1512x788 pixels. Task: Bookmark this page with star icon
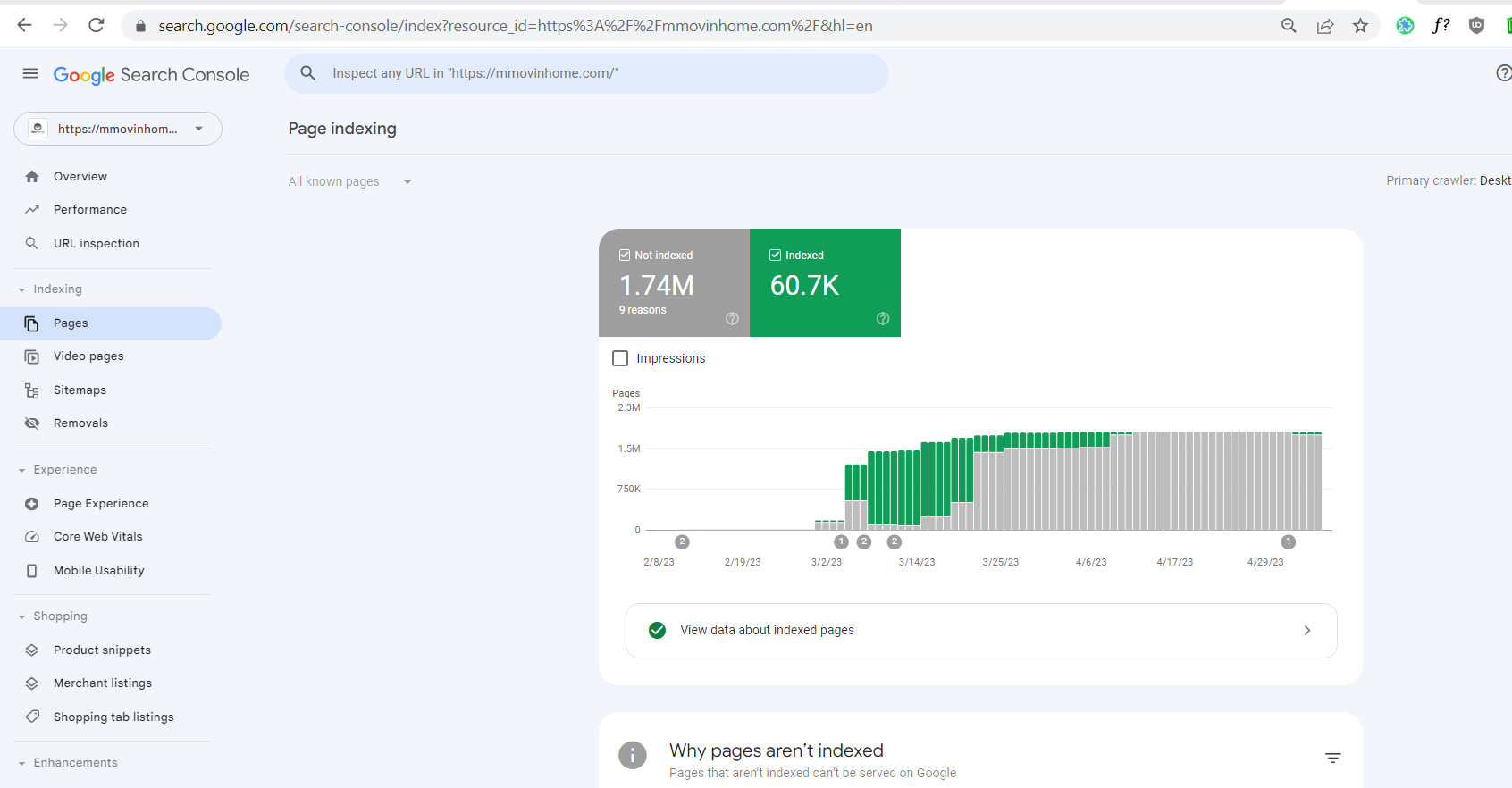point(1360,26)
